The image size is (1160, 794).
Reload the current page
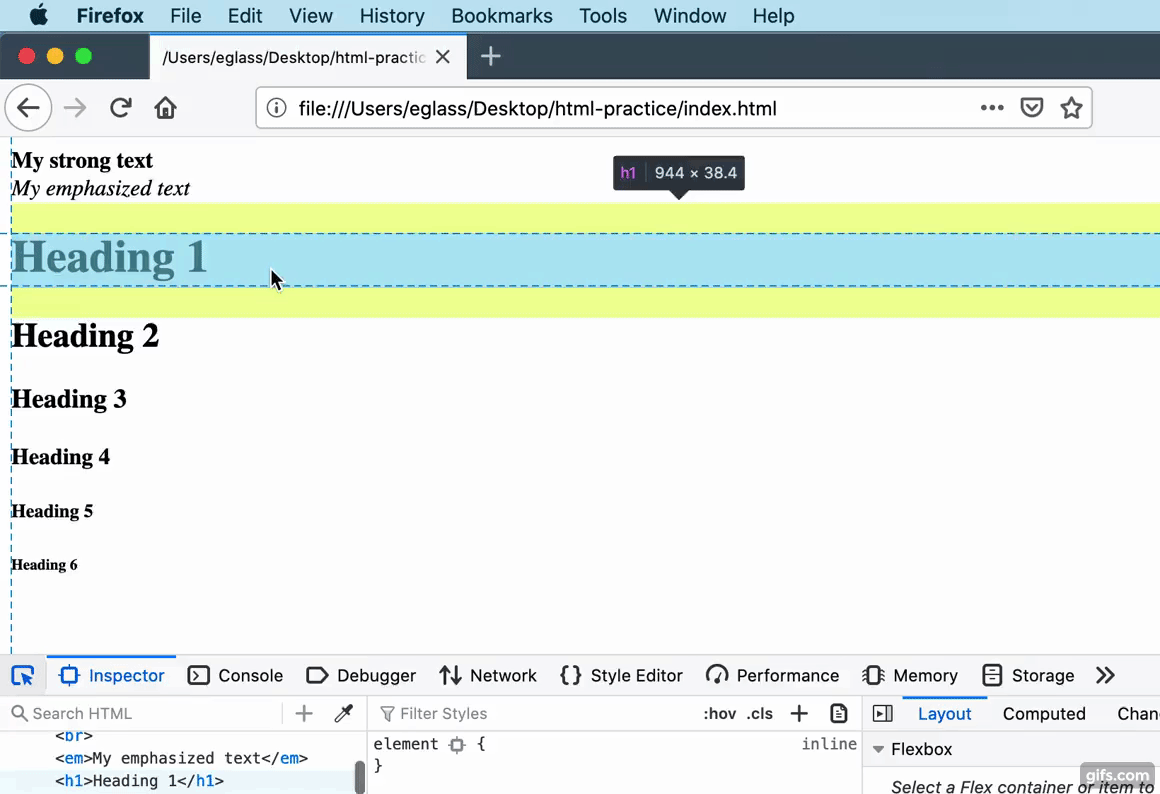pos(121,108)
